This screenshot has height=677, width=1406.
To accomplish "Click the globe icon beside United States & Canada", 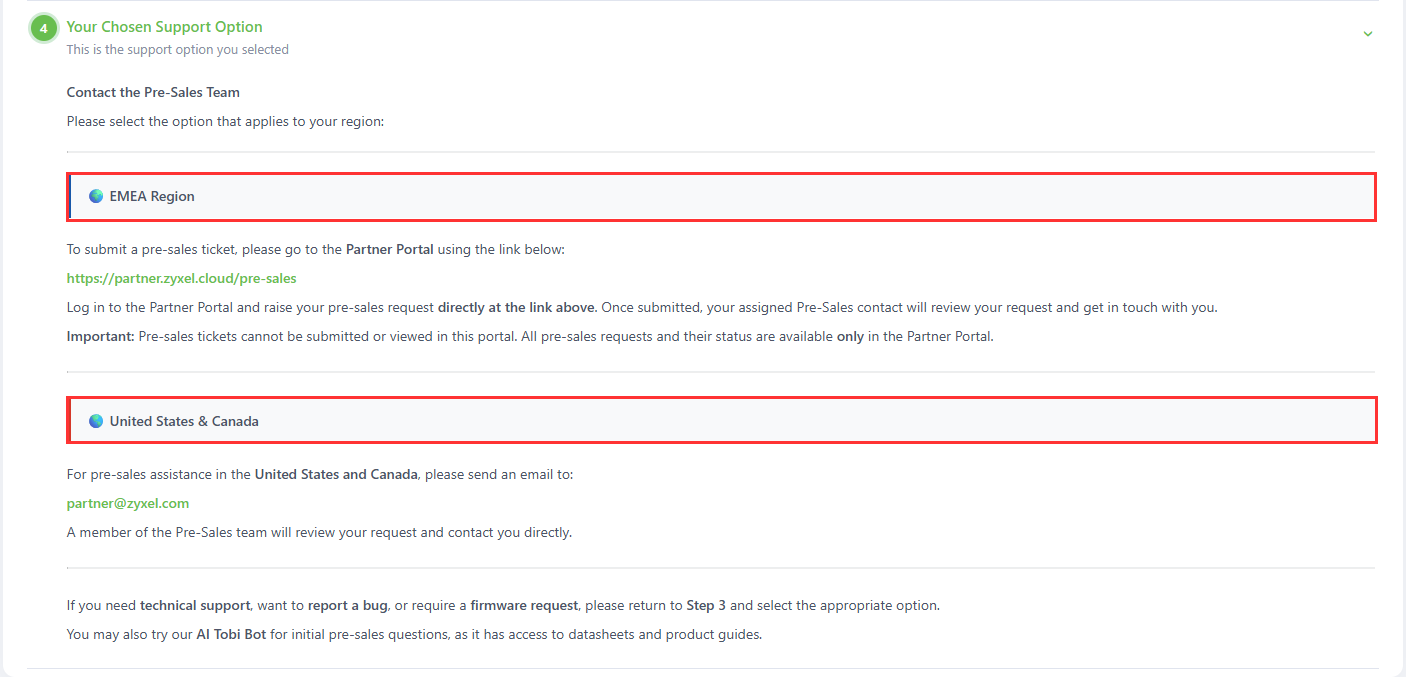I will [96, 421].
